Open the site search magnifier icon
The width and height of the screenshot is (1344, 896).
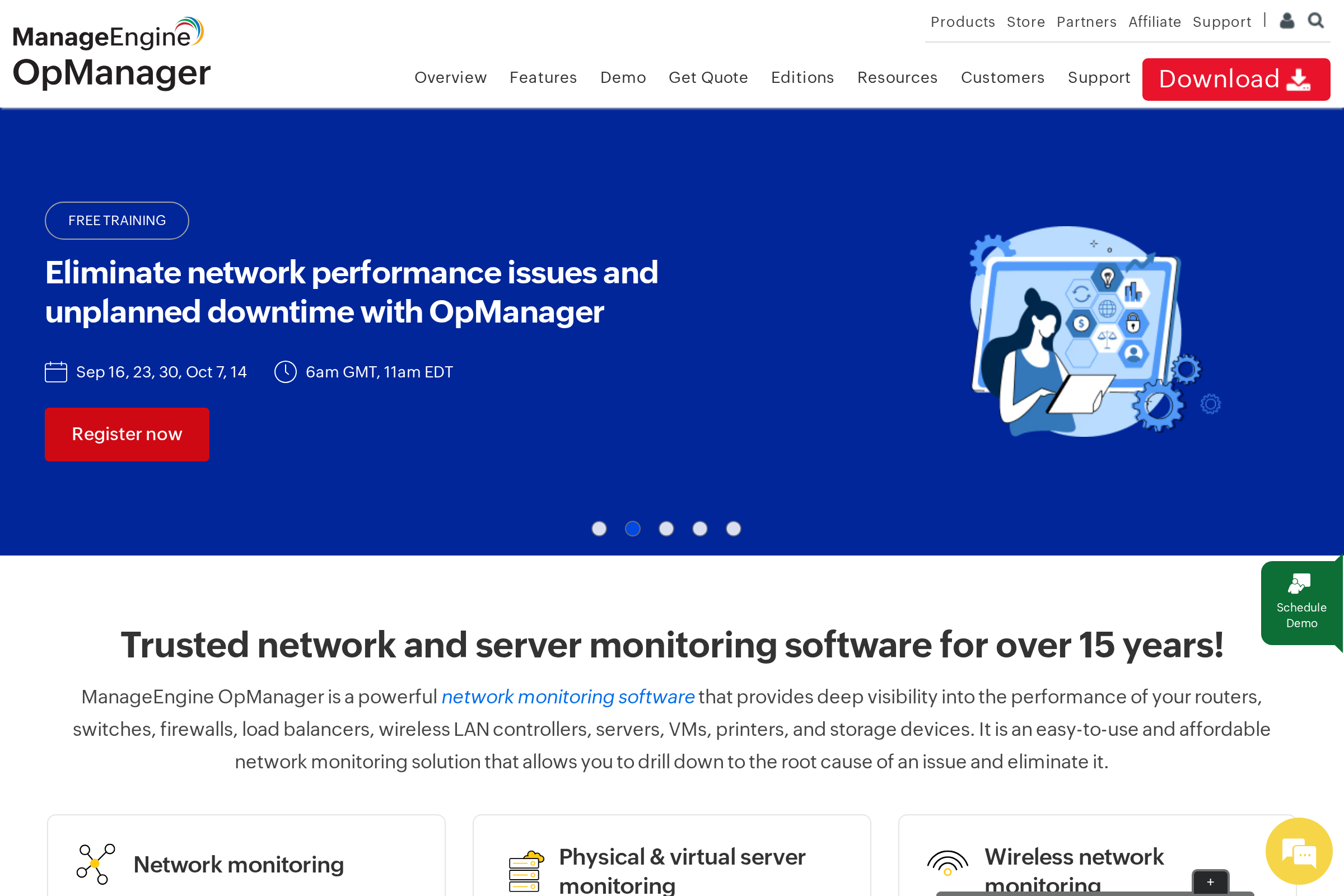coord(1316,21)
